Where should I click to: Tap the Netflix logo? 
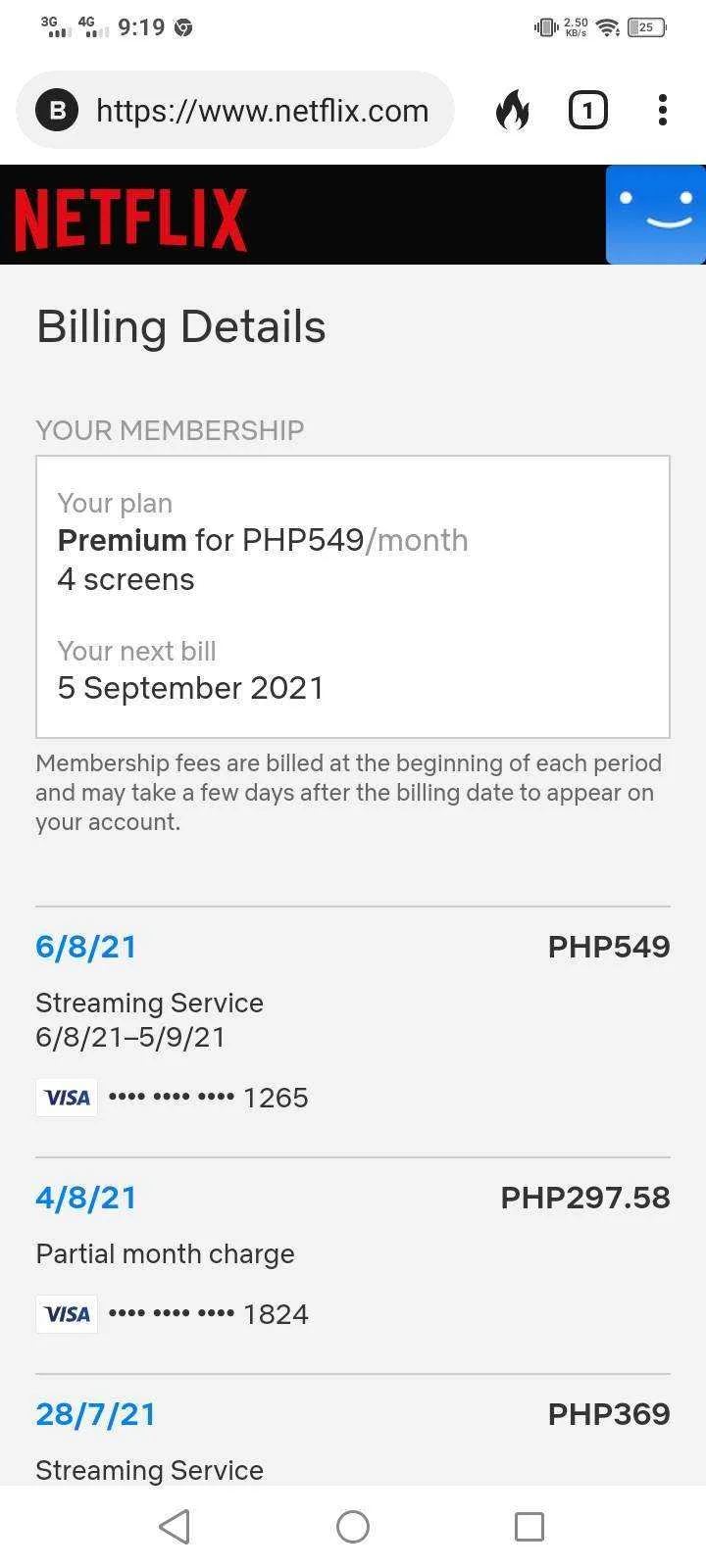pyautogui.click(x=130, y=219)
